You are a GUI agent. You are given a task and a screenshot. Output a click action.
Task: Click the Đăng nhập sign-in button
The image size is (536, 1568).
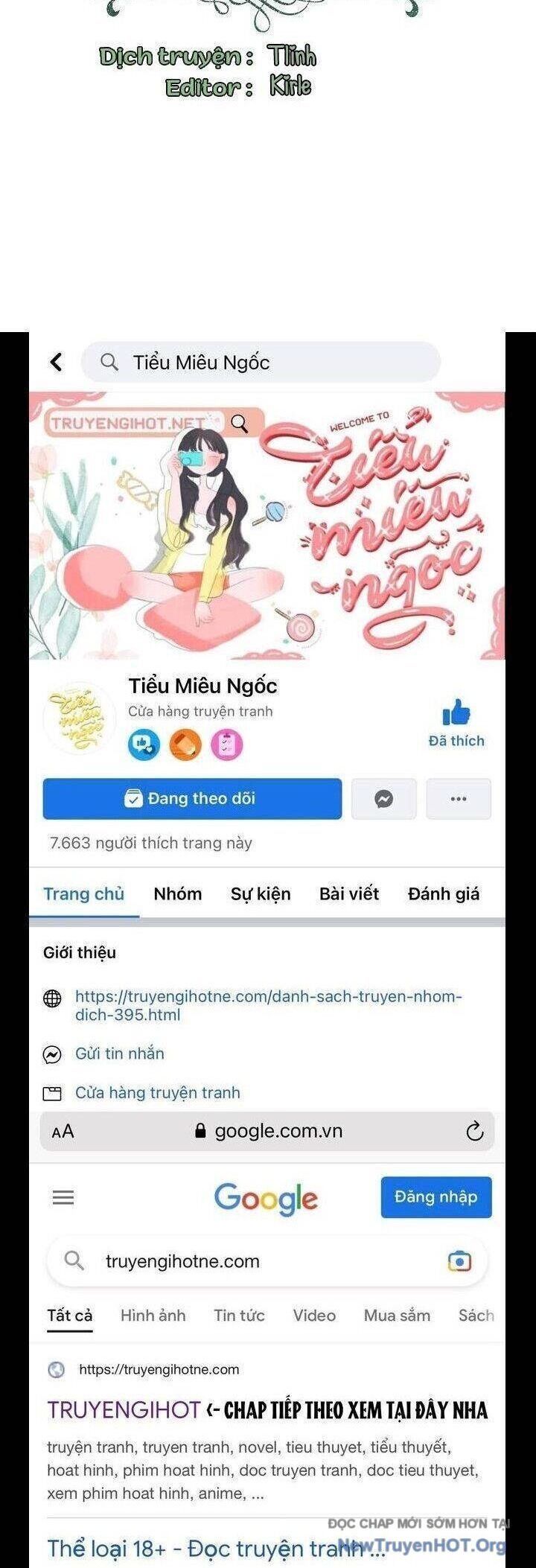(436, 1197)
